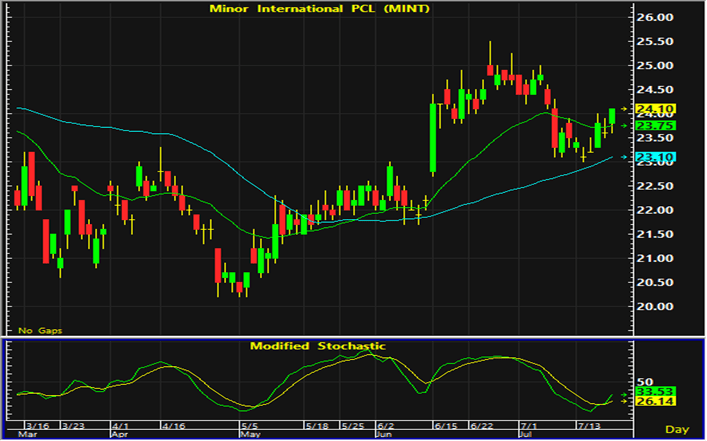The height and width of the screenshot is (441, 707).
Task: Click the Mar month label
Action: (26, 435)
